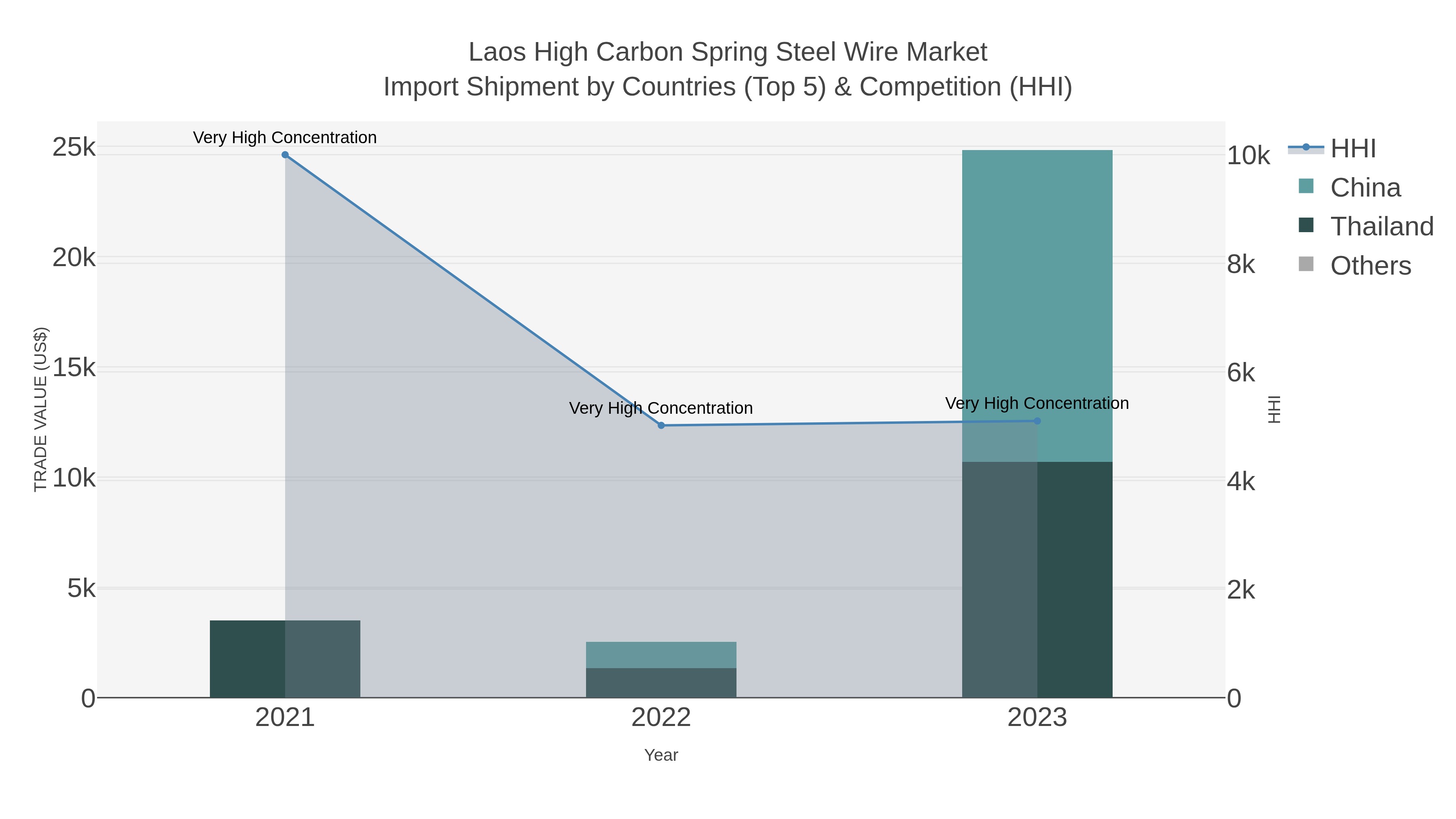Click the 2022 China bar segment
This screenshot has height=819, width=1456.
click(x=661, y=655)
